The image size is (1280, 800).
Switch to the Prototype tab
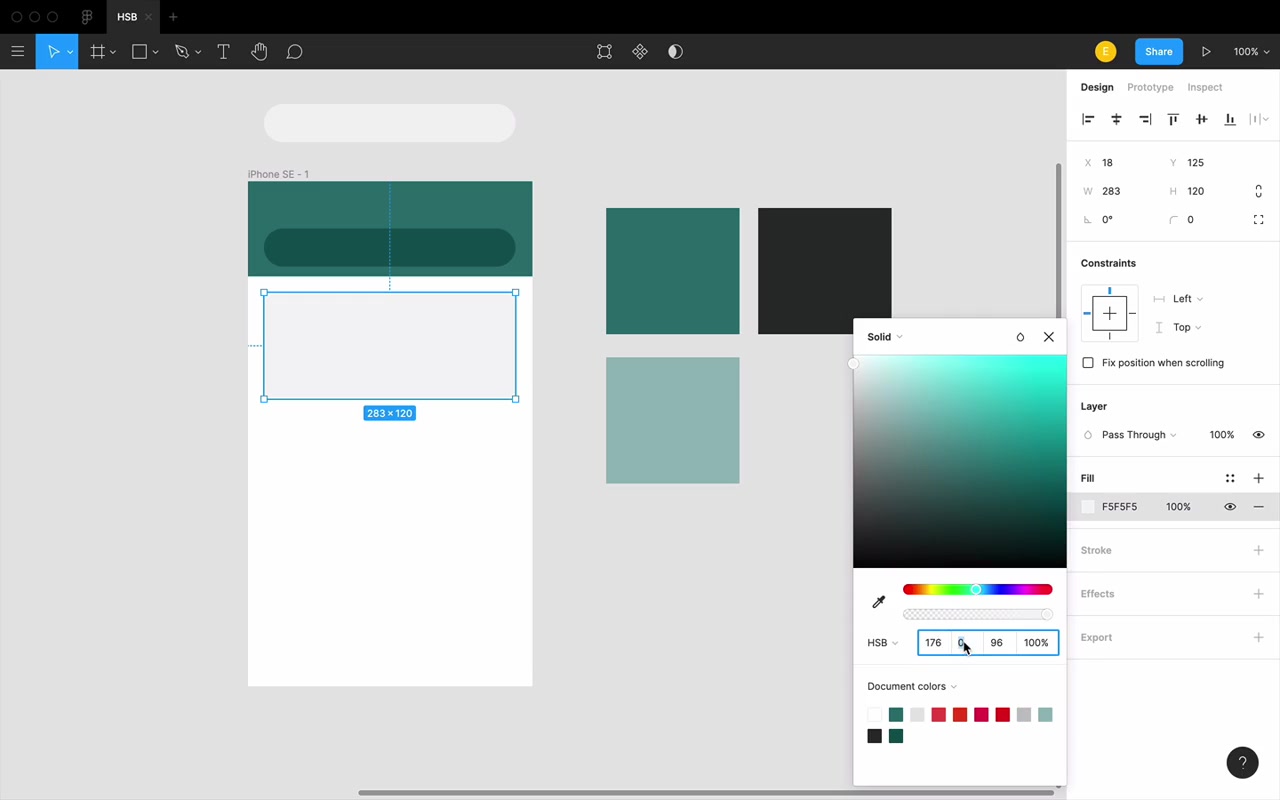(1150, 87)
